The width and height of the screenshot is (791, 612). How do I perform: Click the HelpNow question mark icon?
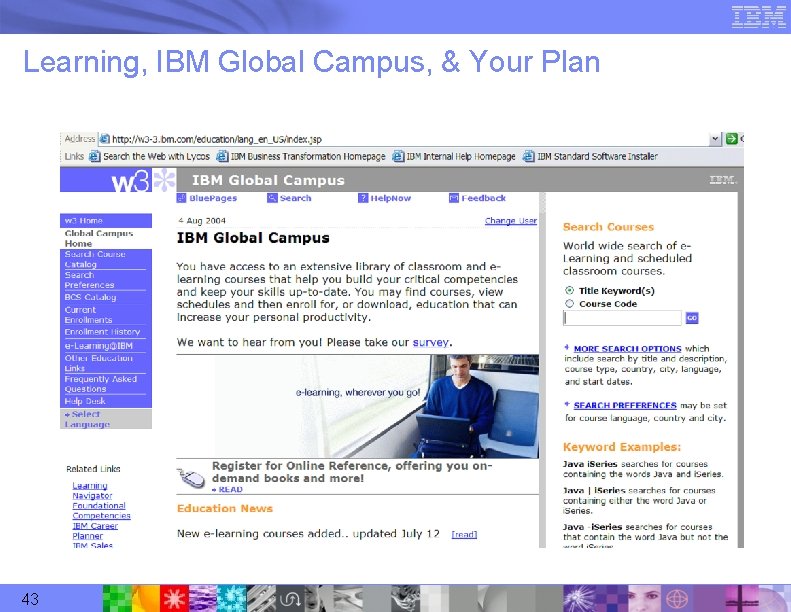pos(363,198)
